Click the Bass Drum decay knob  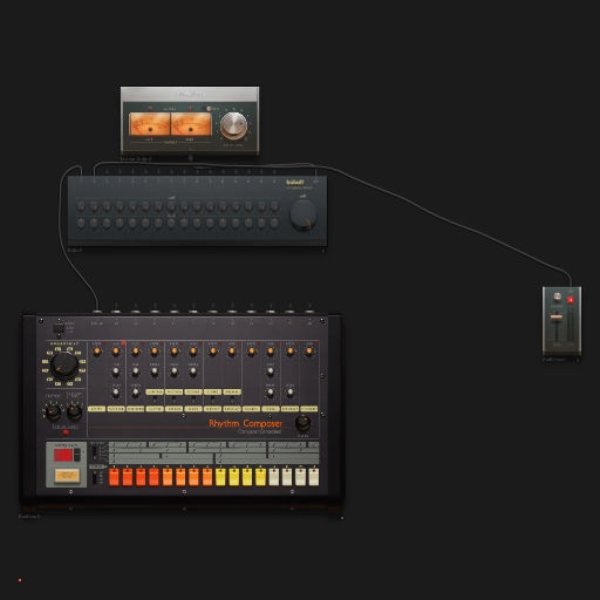pos(116,392)
